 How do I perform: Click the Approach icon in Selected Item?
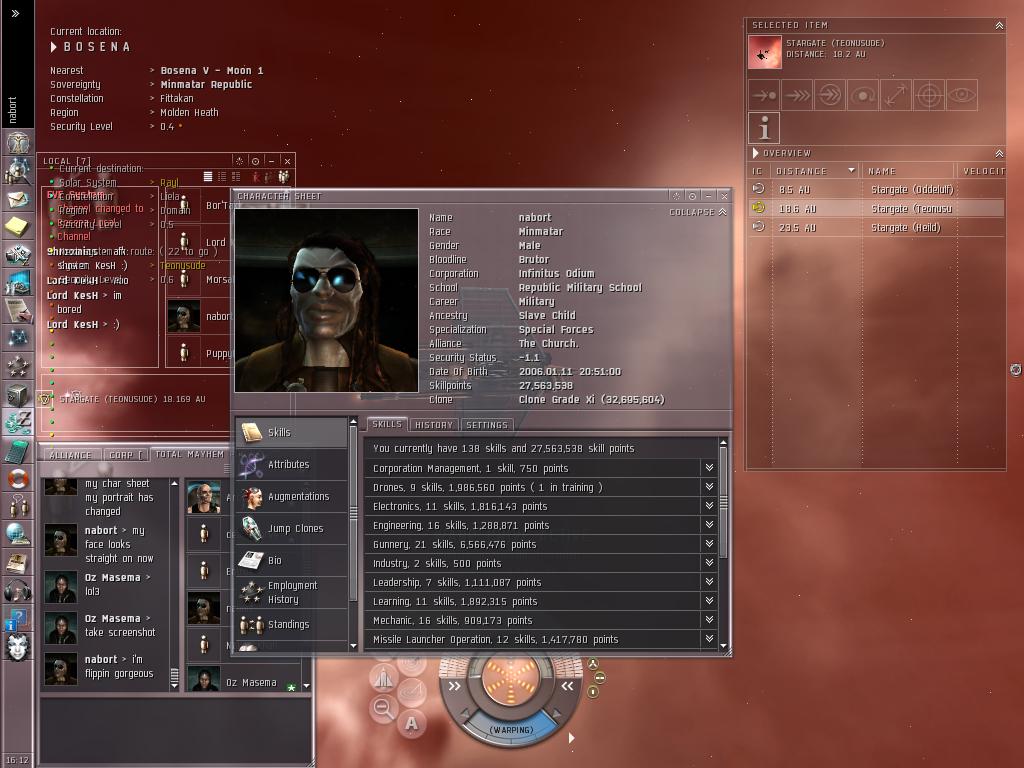[x=763, y=95]
